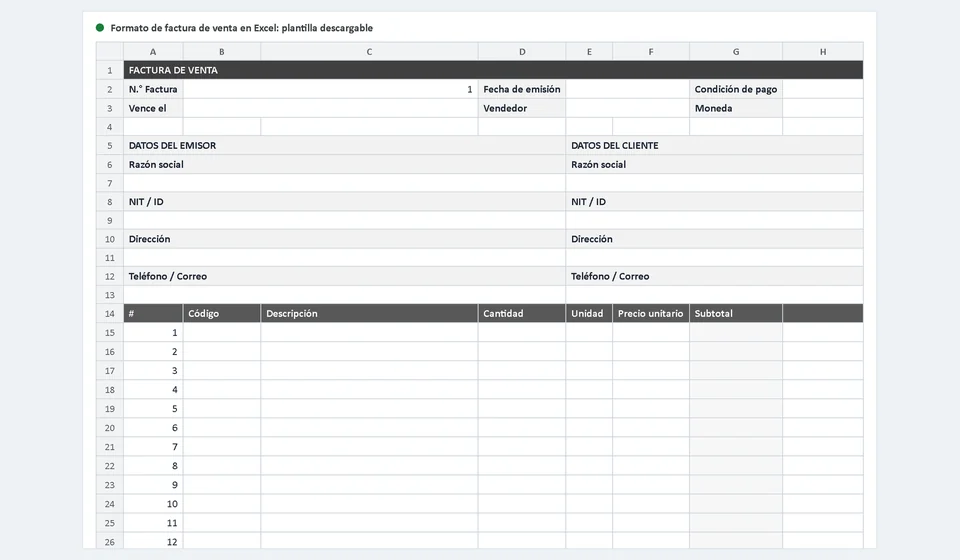Select row 7 header
Image resolution: width=960 pixels, height=560 pixels.
[x=110, y=184]
